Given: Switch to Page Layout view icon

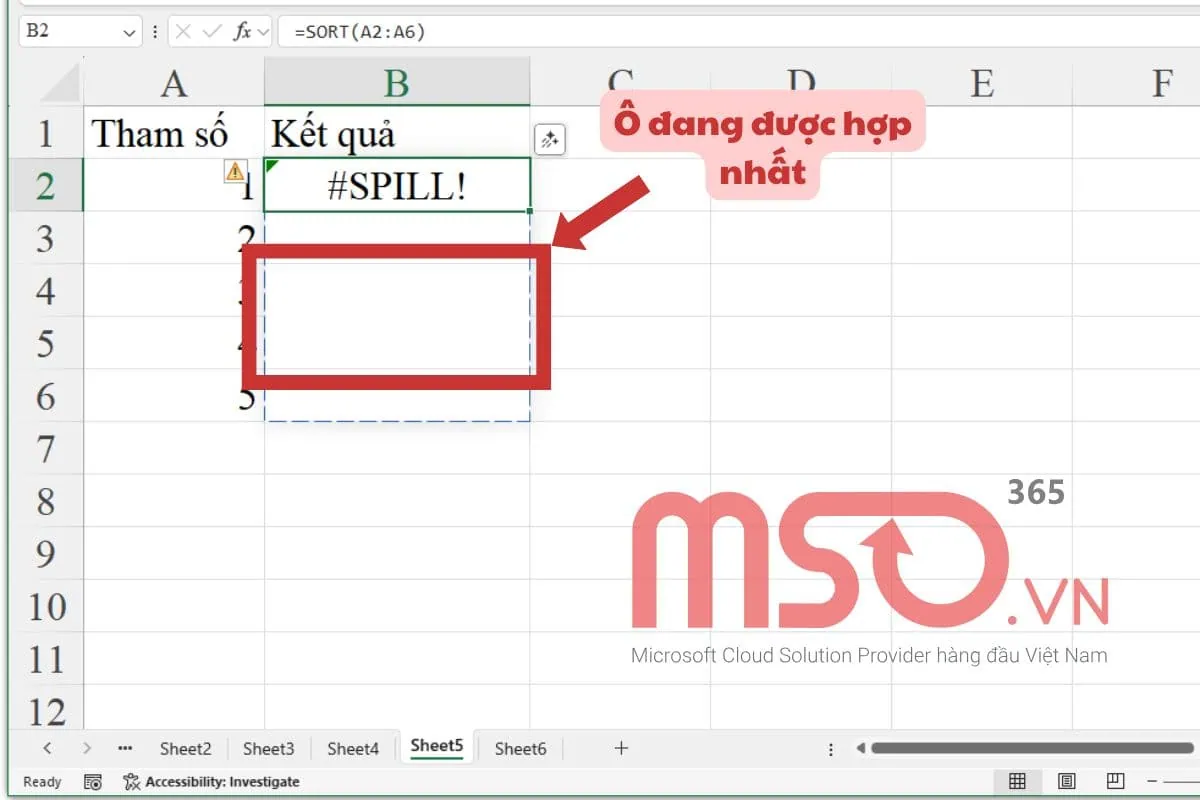Looking at the screenshot, I should (x=1065, y=781).
